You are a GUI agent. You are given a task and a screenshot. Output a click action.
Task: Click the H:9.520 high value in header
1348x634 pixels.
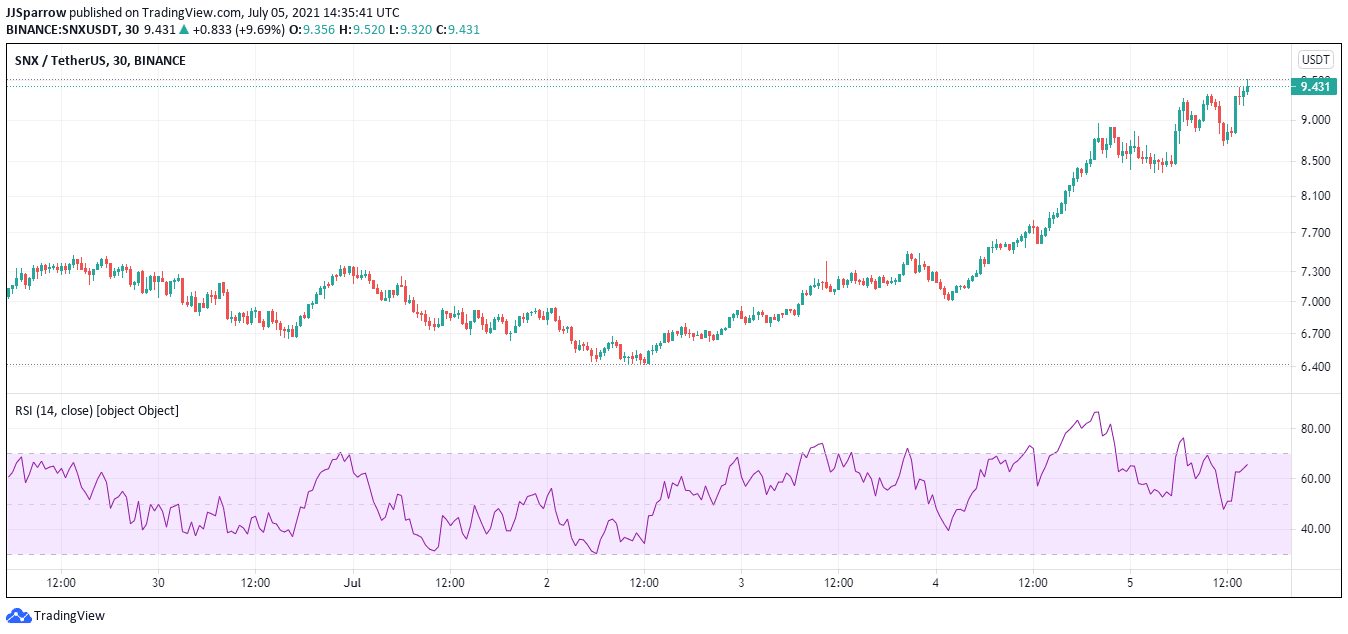[x=364, y=29]
